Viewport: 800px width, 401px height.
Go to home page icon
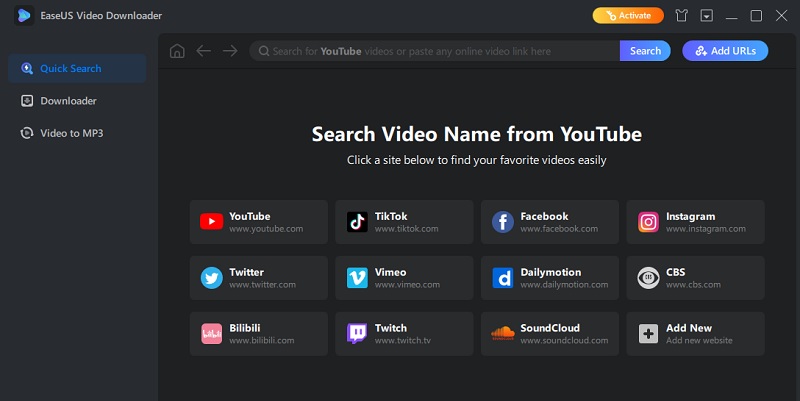177,51
